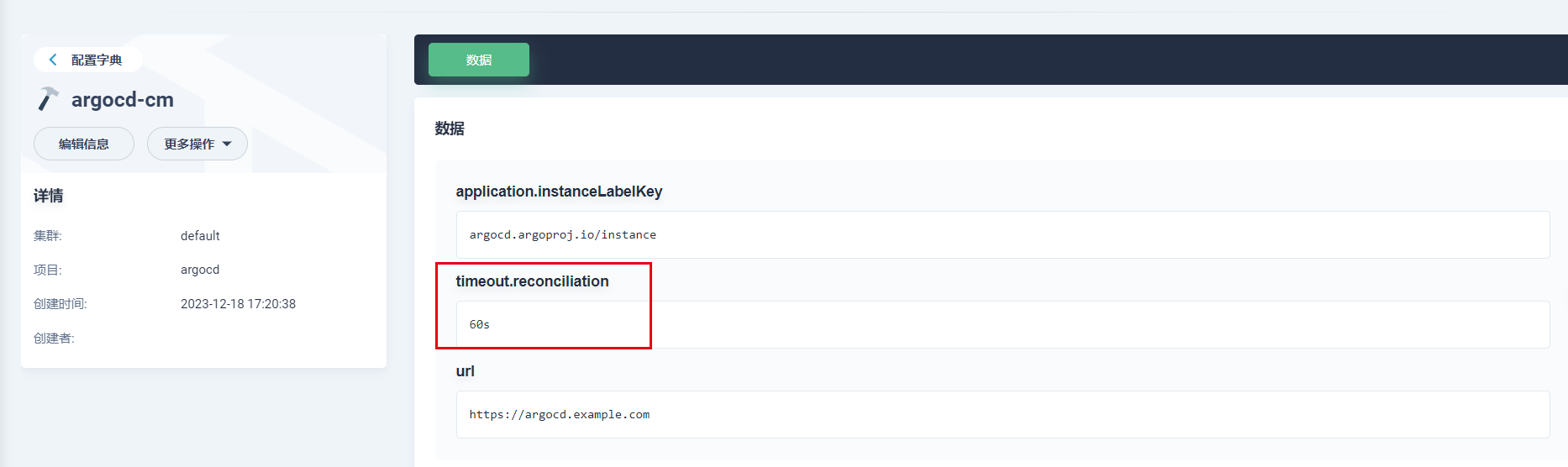The height and width of the screenshot is (467, 1568).
Task: Open the 更多操作 dropdown menu
Action: coord(197,144)
